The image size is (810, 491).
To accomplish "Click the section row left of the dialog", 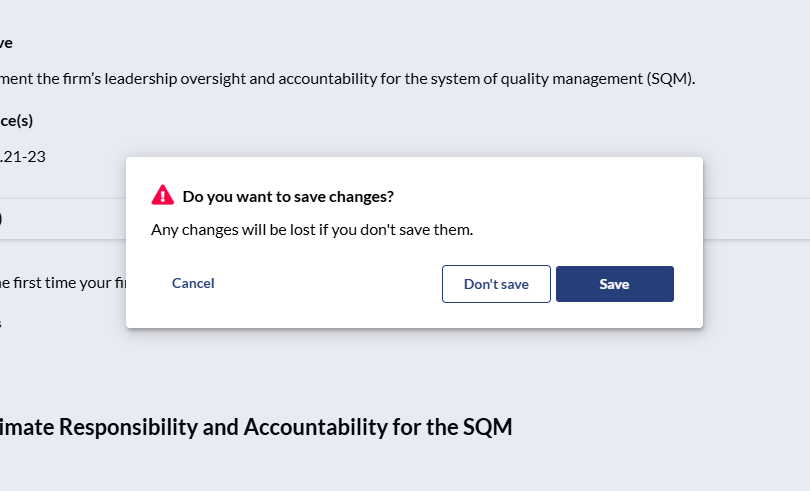I will click(60, 218).
